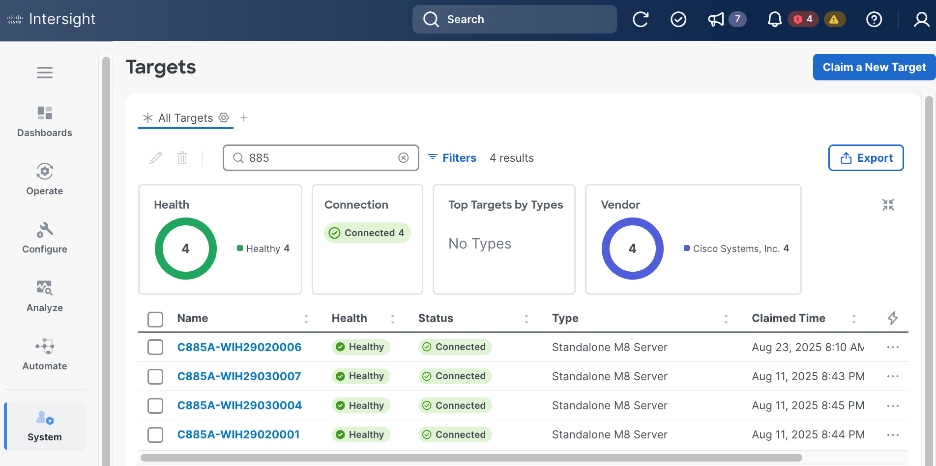Click the horizontal table scrollbar

470,458
